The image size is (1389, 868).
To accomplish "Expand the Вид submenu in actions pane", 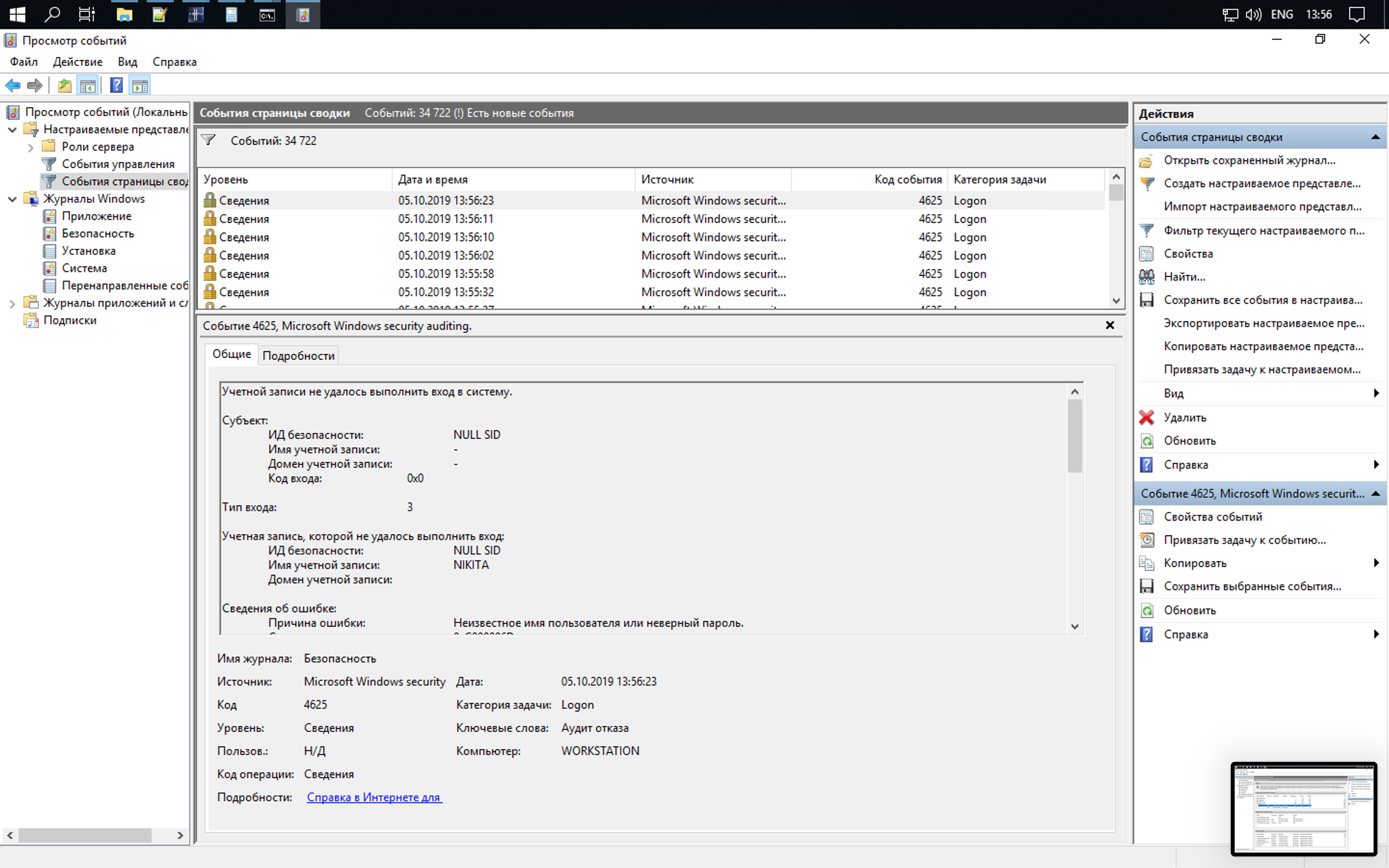I will point(1376,393).
